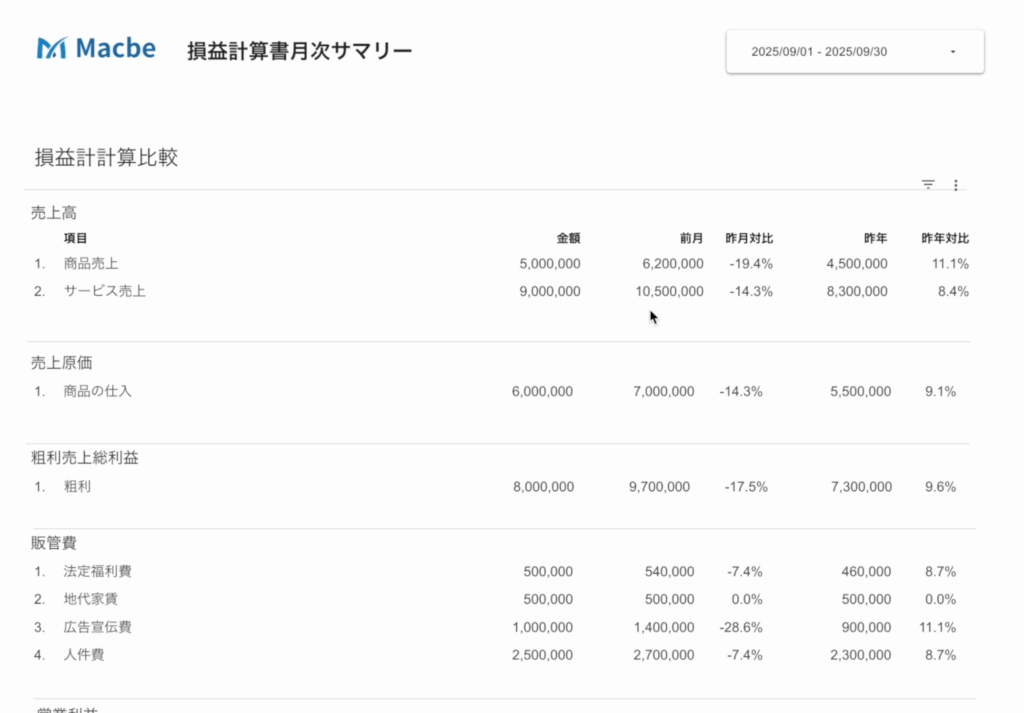Viewport: 1024px width, 713px height.
Task: Click the 損益計算比較 table heading
Action: point(106,158)
